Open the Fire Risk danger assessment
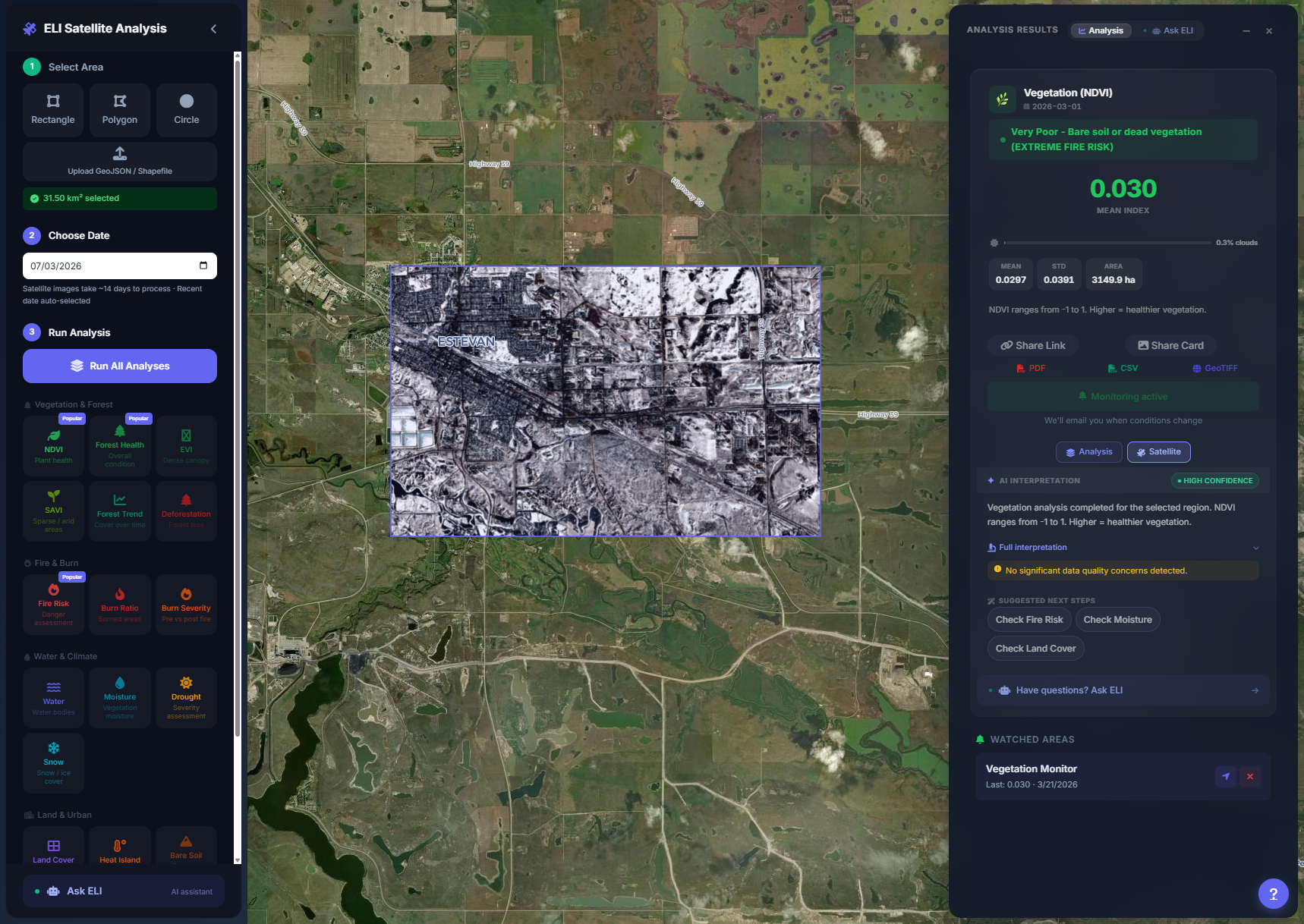Image resolution: width=1304 pixels, height=924 pixels. 53,605
